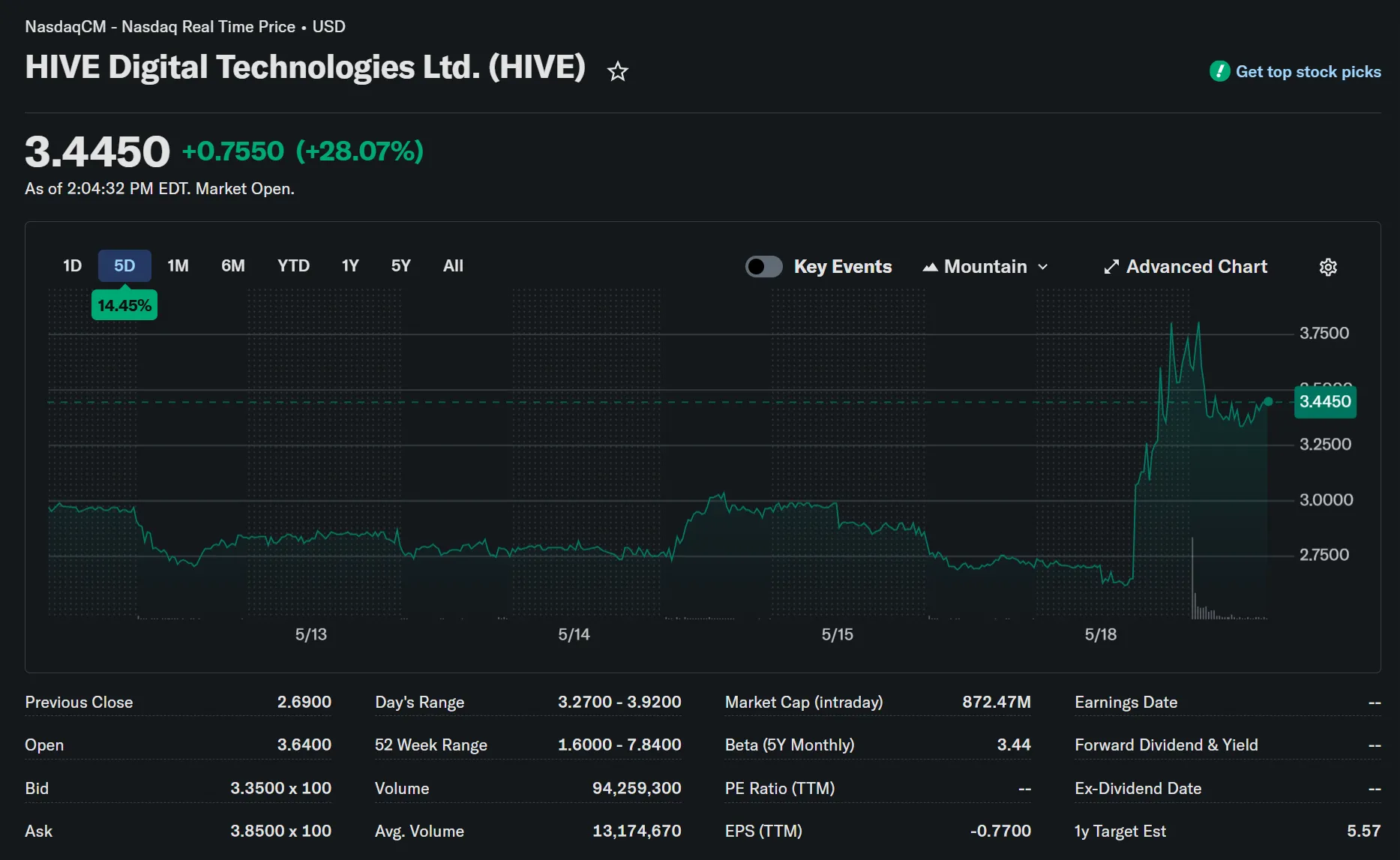Image resolution: width=1400 pixels, height=860 pixels.
Task: Click the Bid value 3.3500 x 100
Action: point(280,788)
